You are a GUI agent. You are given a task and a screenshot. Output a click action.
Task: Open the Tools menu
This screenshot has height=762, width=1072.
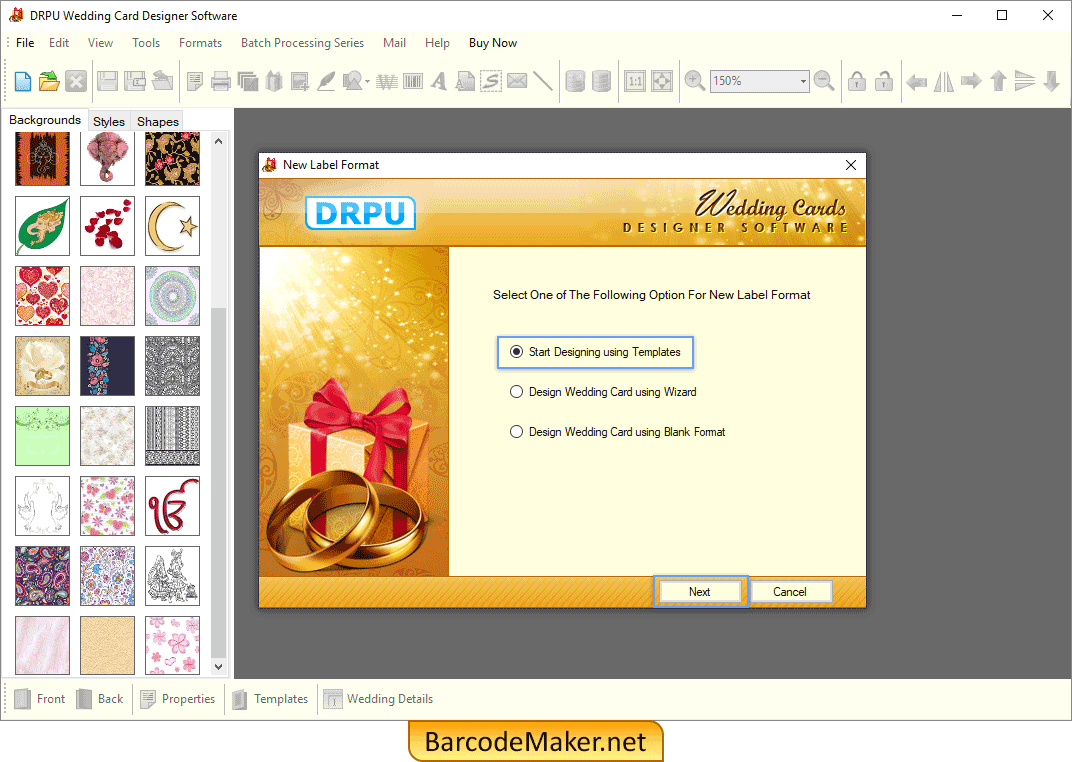pyautogui.click(x=146, y=43)
